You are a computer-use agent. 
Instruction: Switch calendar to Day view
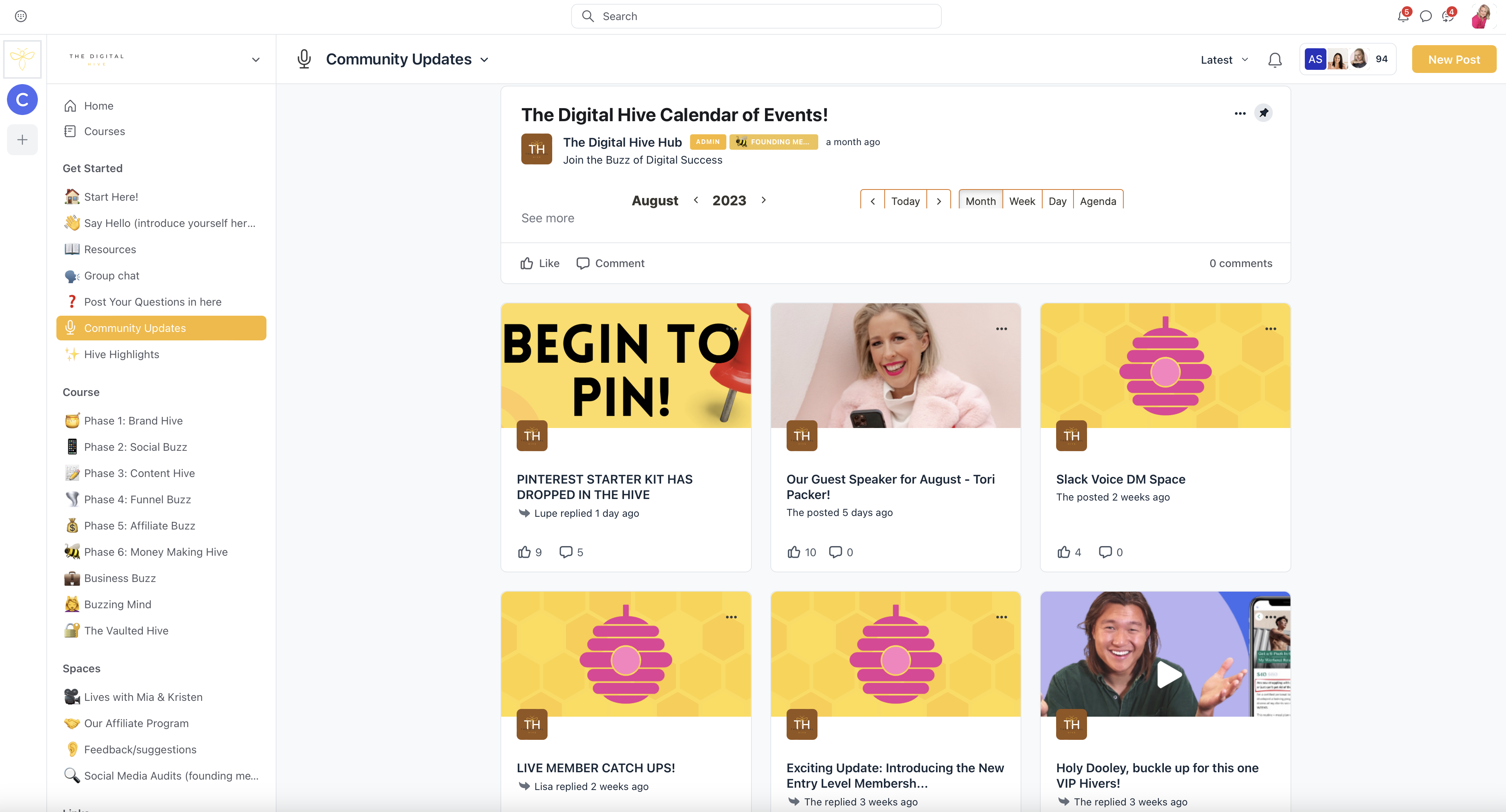click(x=1057, y=200)
